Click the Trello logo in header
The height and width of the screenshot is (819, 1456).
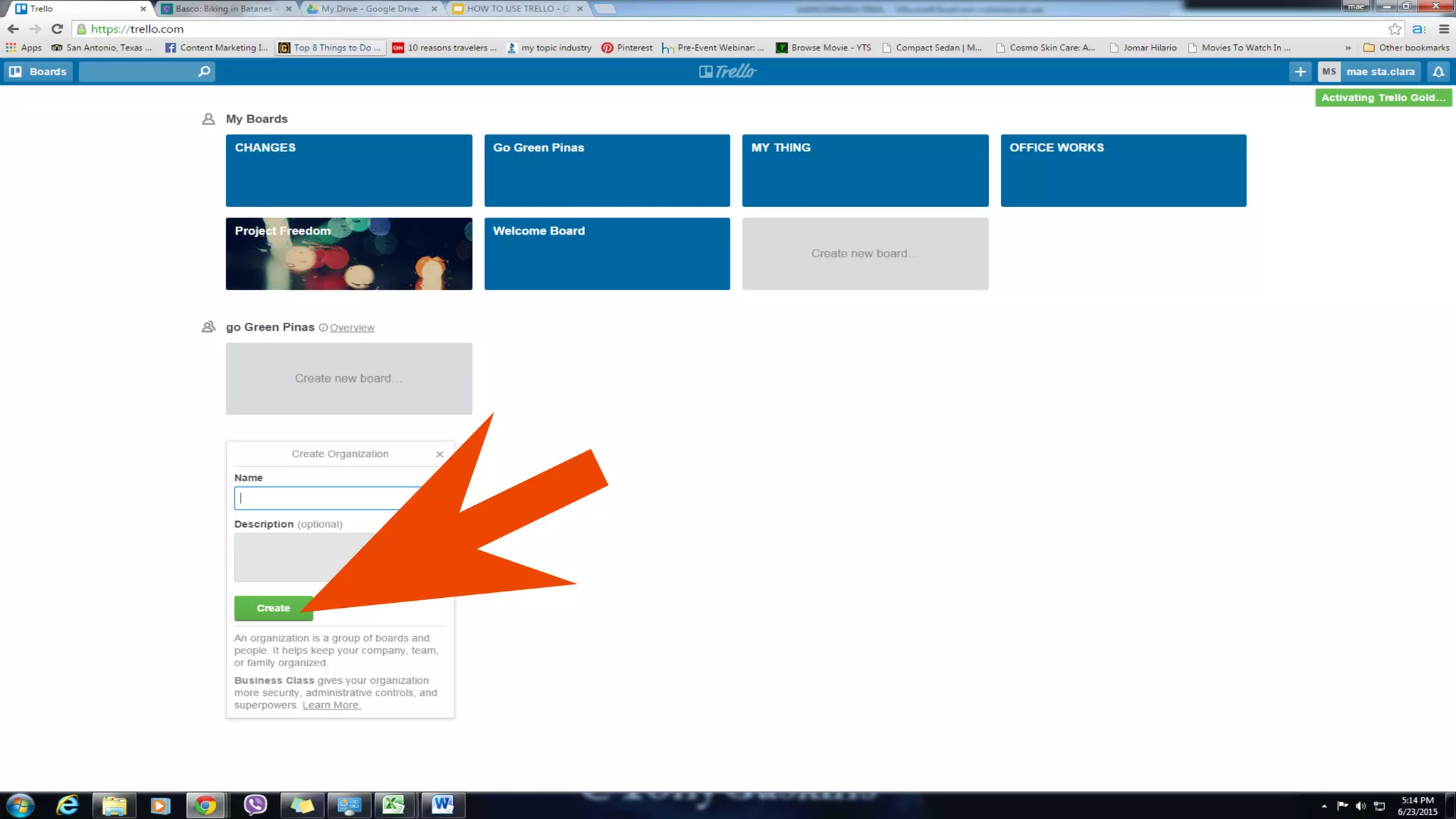(x=727, y=71)
